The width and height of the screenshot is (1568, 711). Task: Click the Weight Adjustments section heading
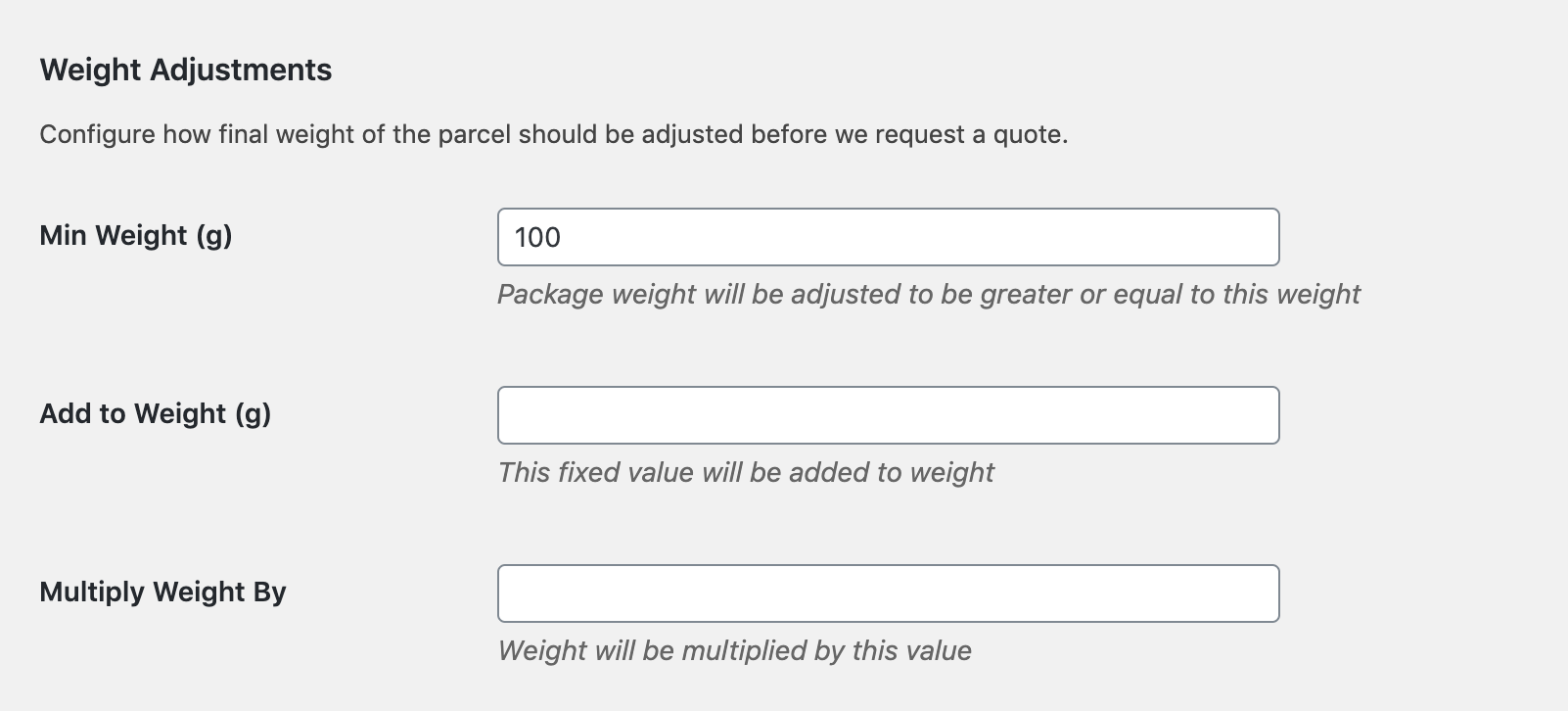coord(185,71)
